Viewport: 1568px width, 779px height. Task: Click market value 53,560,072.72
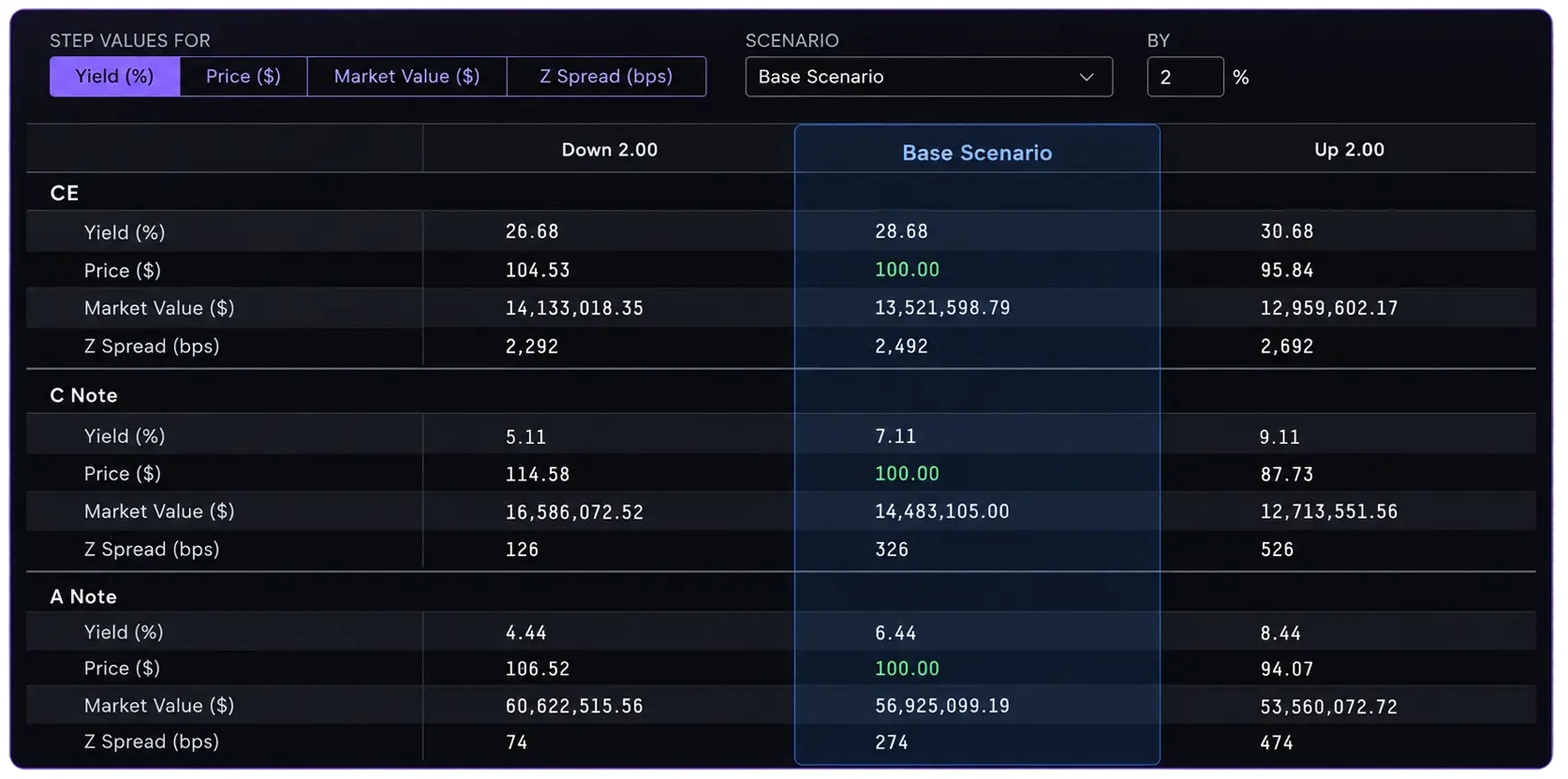pyautogui.click(x=1329, y=707)
